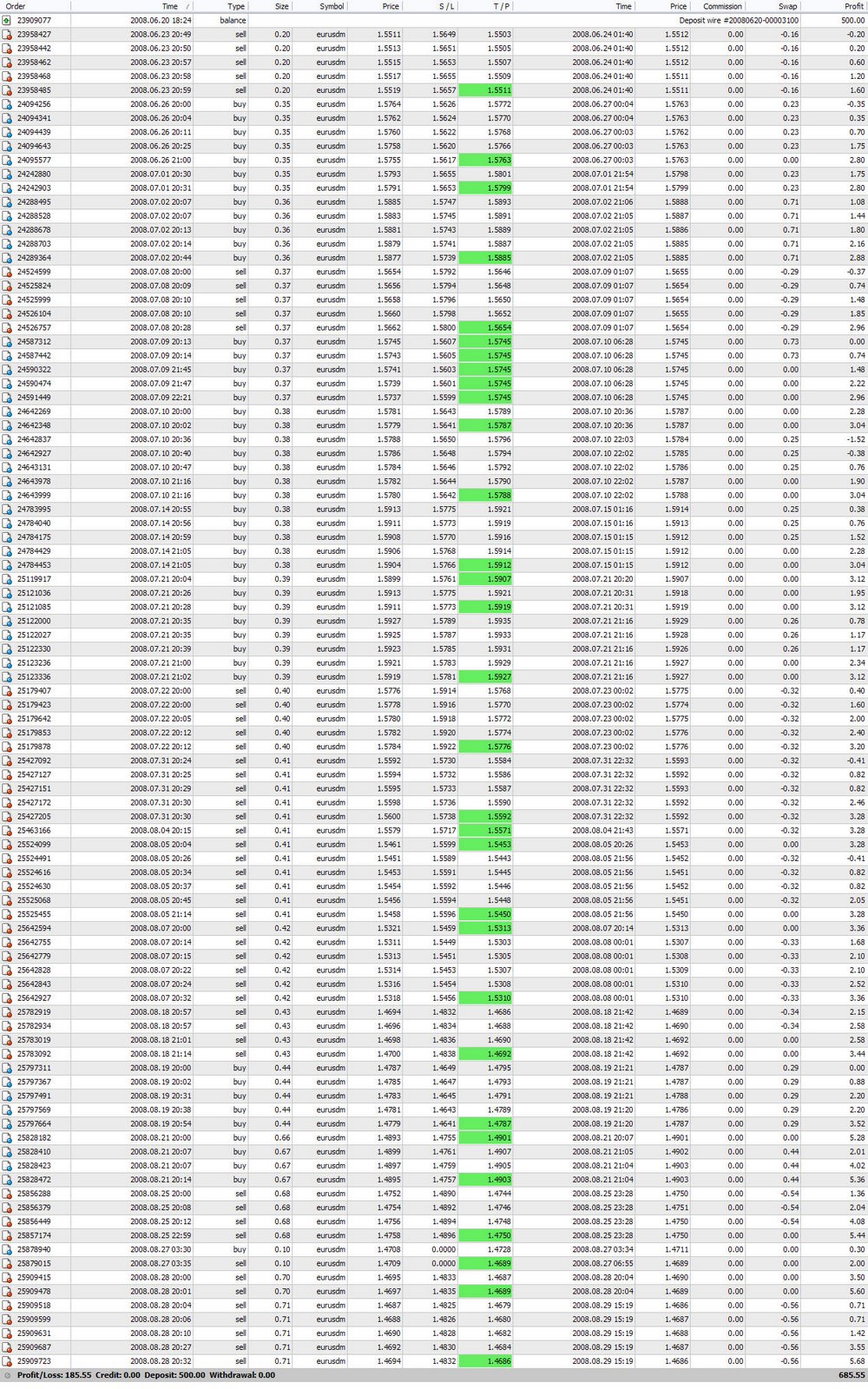
Task: Select order number 24094341
Action: (x=34, y=118)
